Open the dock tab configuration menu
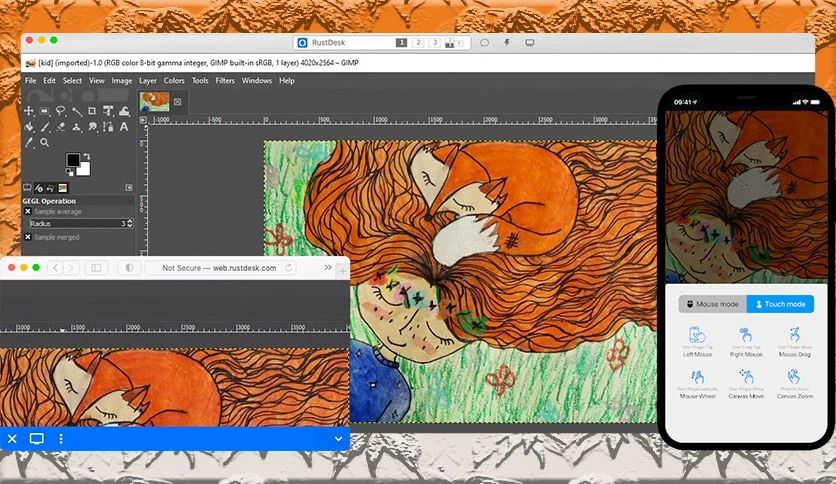 128,188
